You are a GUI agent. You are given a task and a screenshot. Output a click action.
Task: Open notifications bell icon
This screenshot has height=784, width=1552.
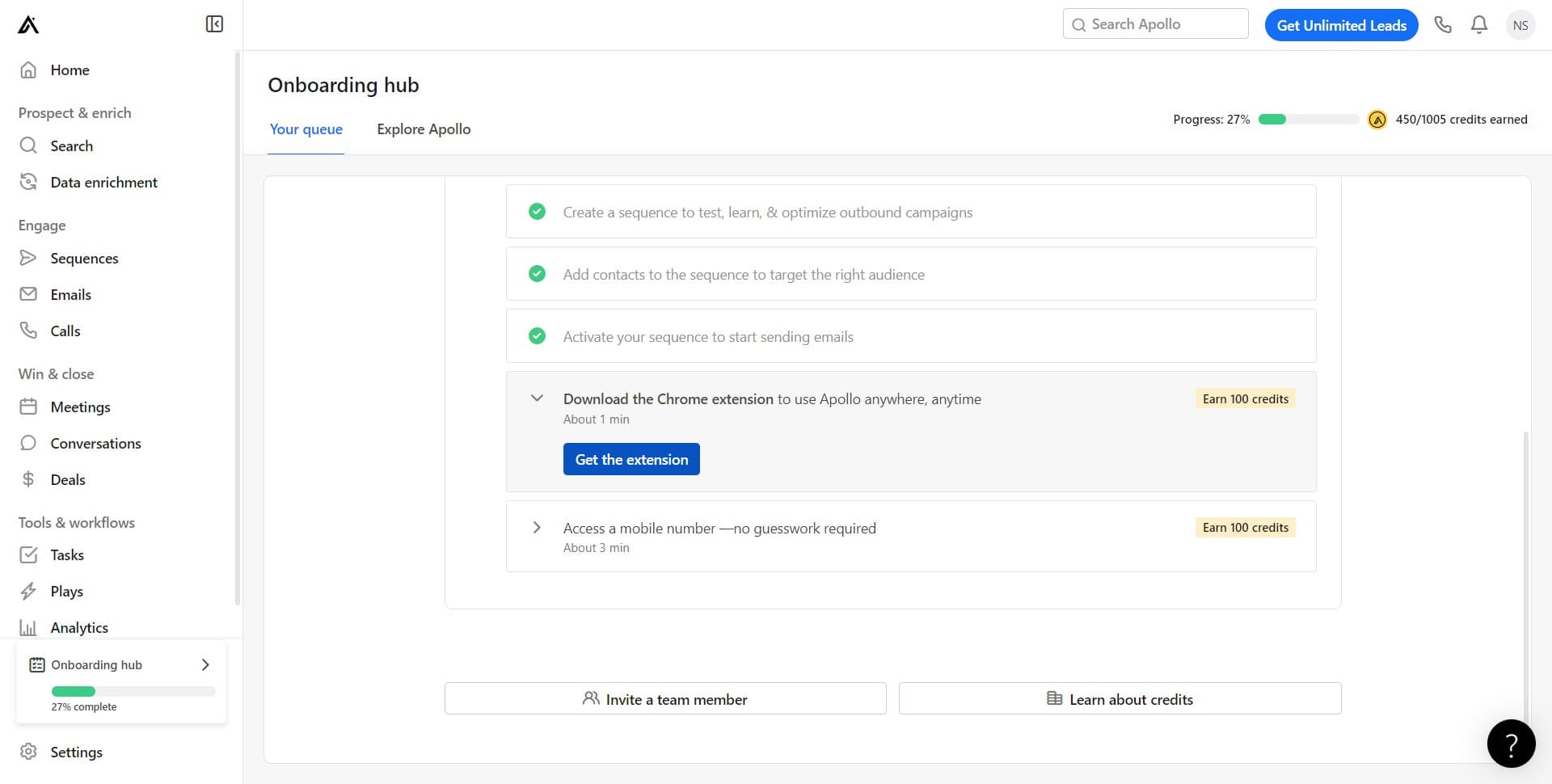click(x=1479, y=25)
